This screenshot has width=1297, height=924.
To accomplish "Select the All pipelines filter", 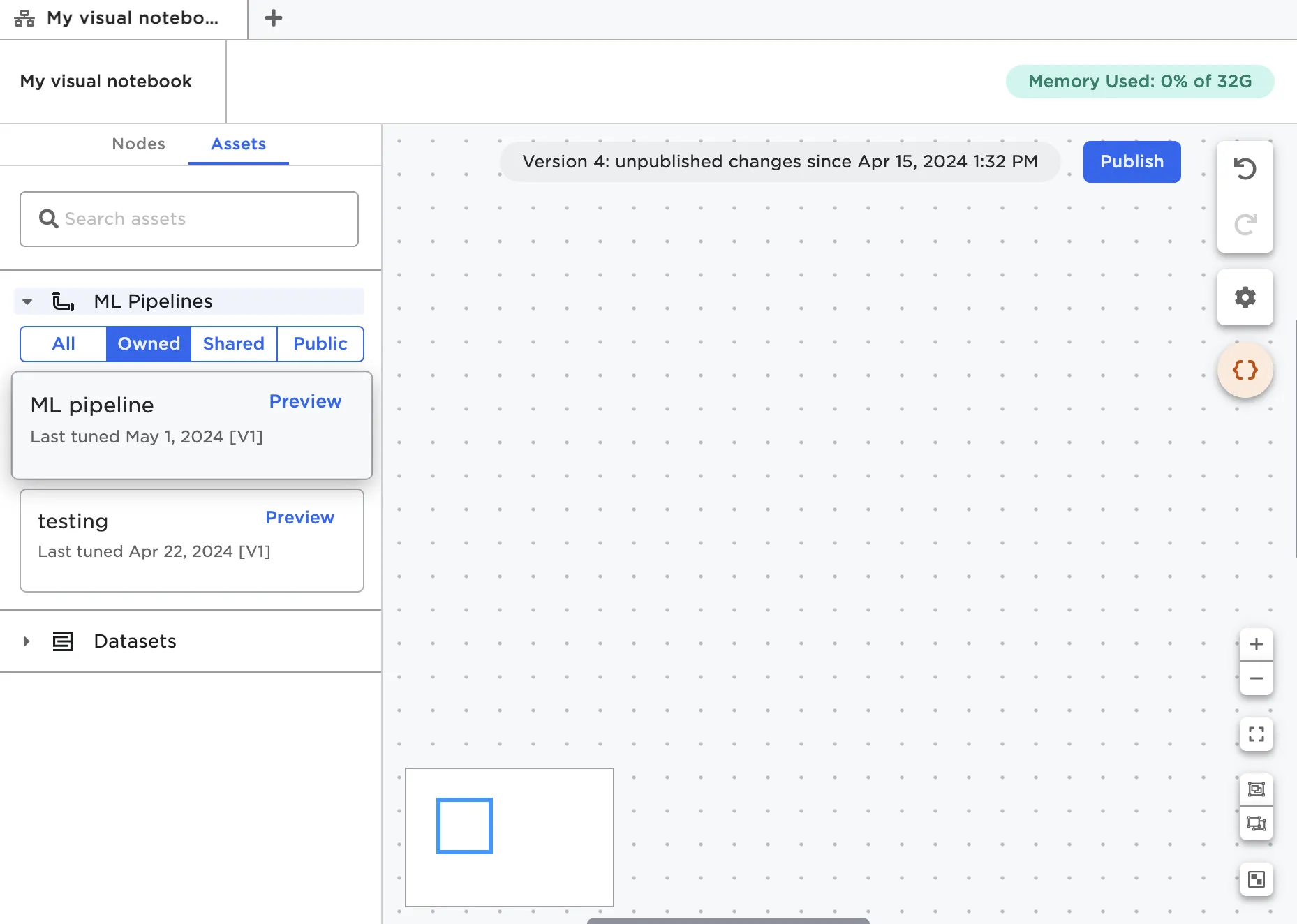I will [x=64, y=344].
